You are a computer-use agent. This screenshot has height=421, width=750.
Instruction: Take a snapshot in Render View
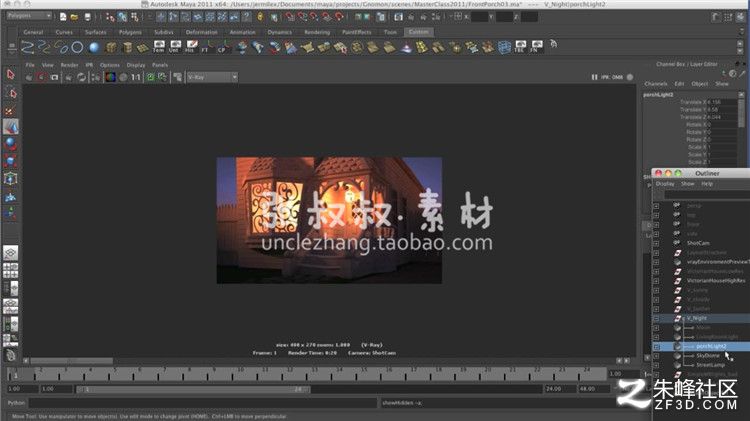tap(55, 77)
